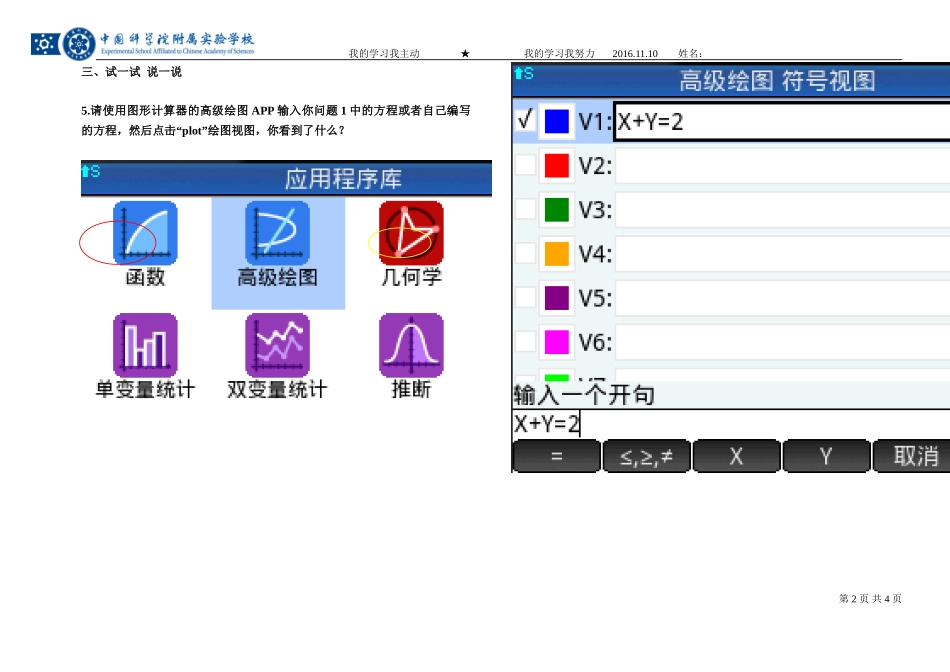The image size is (950, 672).
Task: Select the empty V4 equation field
Action: point(782,254)
